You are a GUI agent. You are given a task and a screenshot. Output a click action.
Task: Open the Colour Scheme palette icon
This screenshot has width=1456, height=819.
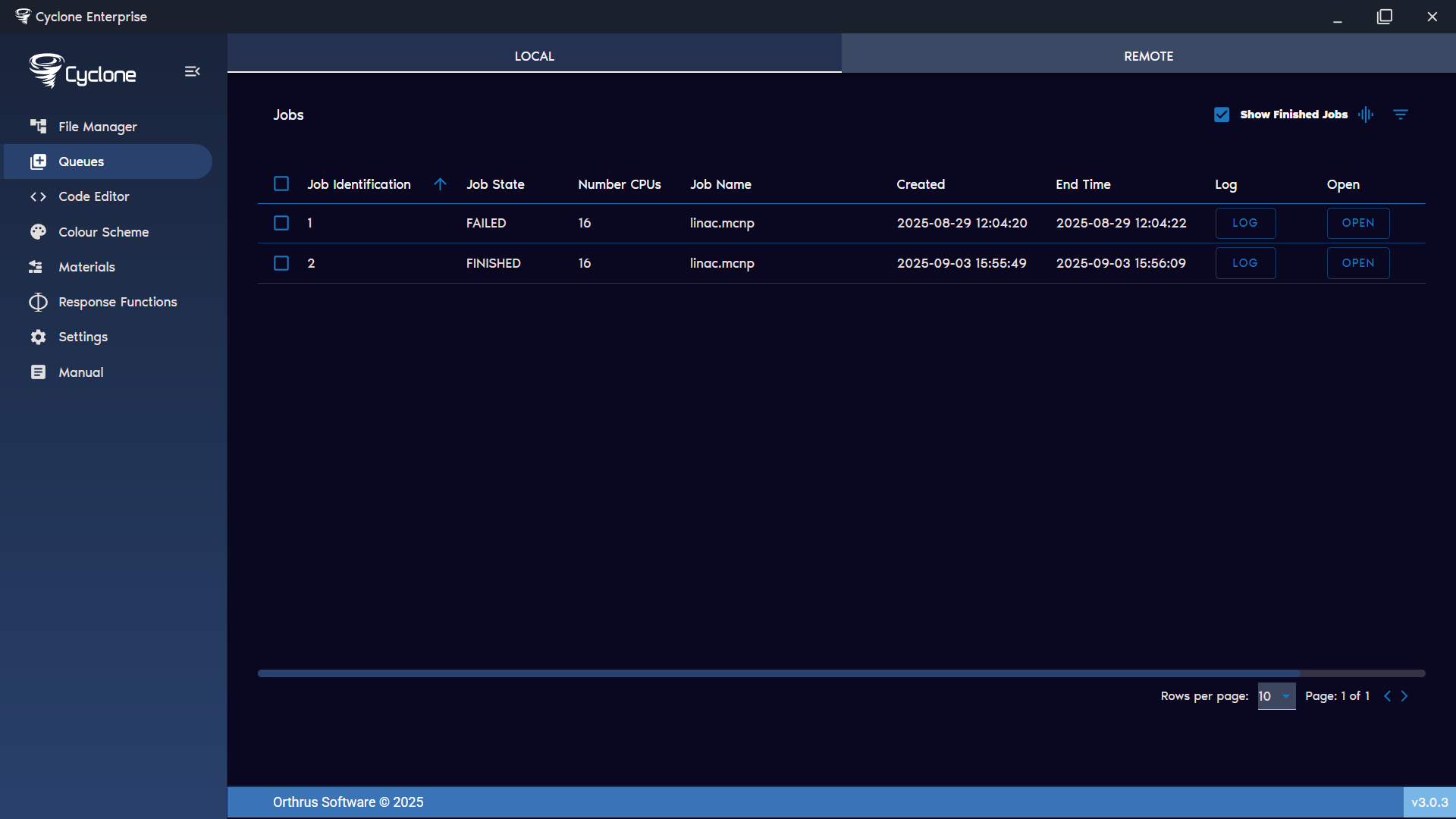pos(38,232)
